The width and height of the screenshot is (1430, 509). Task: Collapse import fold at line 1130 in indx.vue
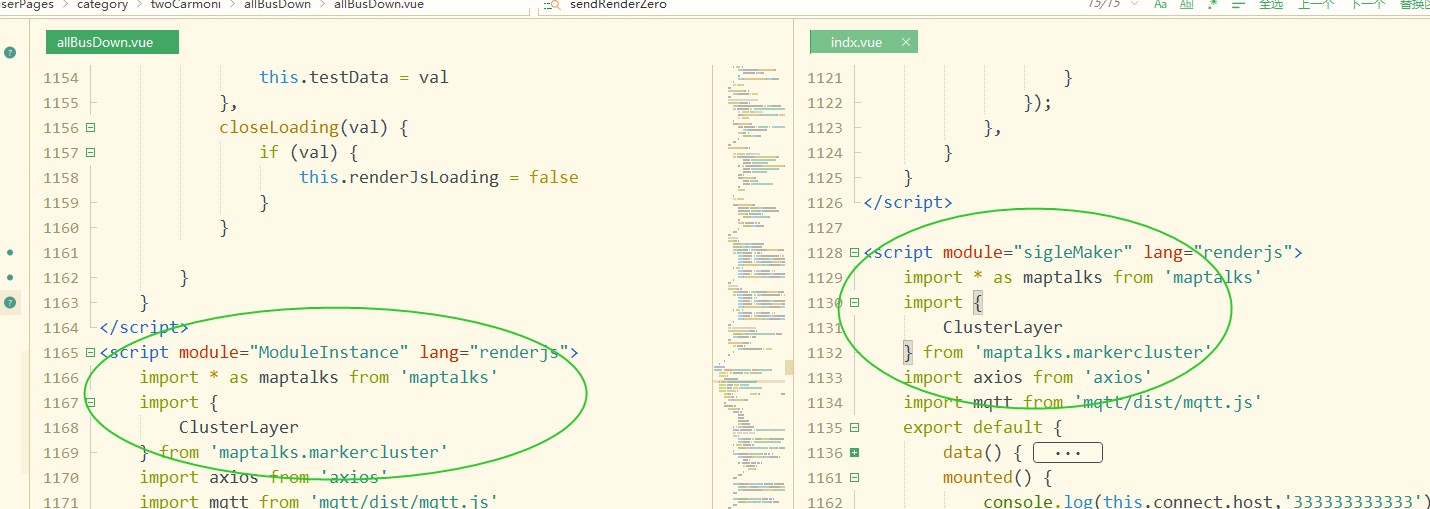[854, 303]
